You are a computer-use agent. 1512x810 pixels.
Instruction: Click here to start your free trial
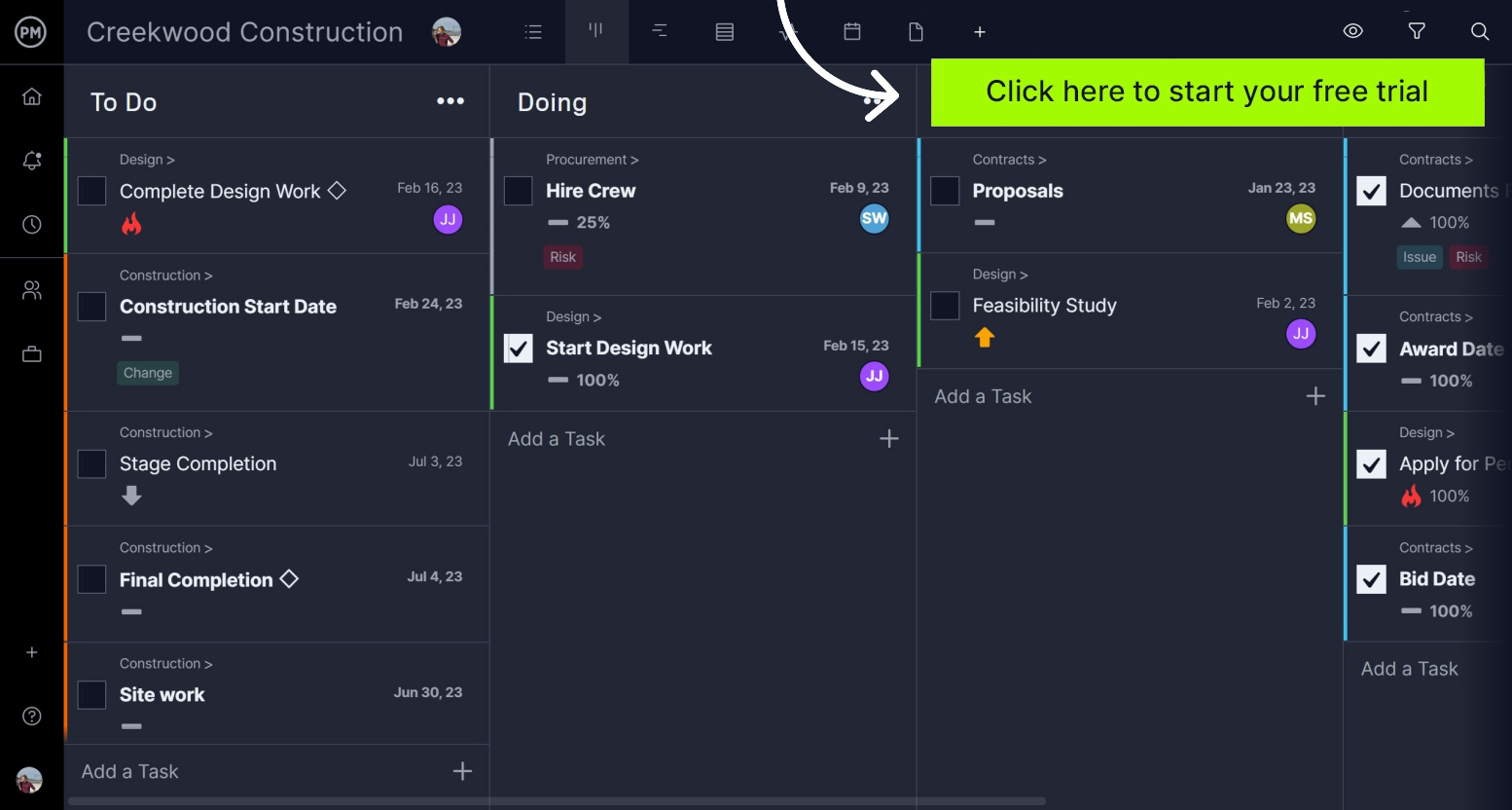point(1206,92)
